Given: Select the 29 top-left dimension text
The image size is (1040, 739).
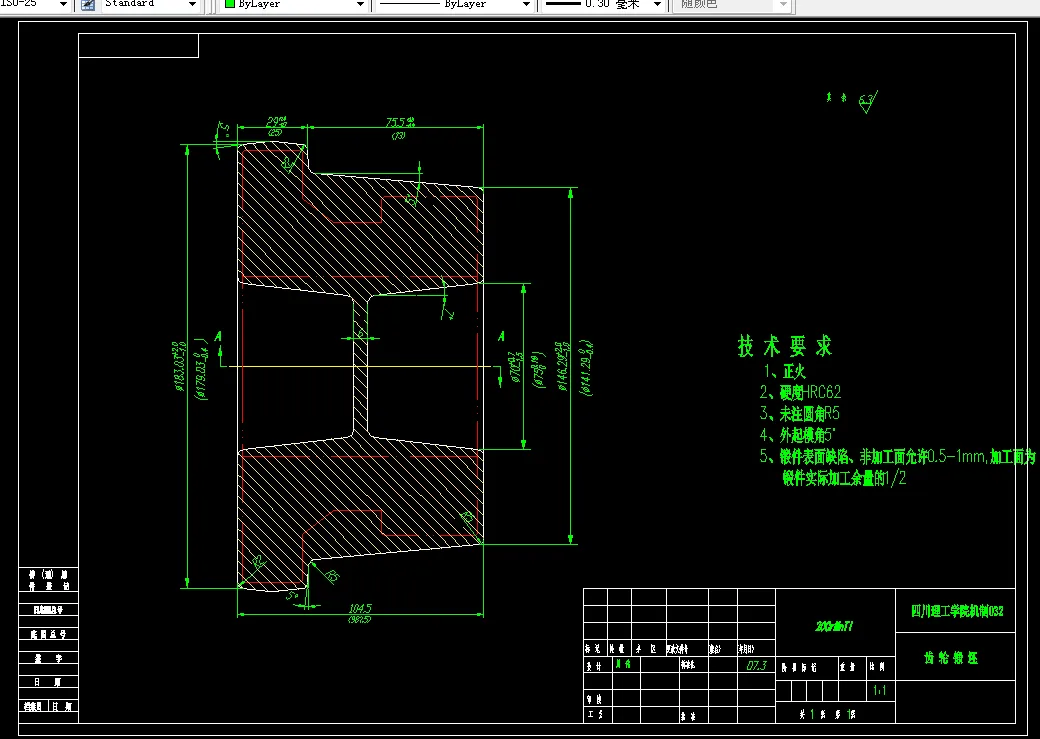Looking at the screenshot, I should click(x=277, y=122).
